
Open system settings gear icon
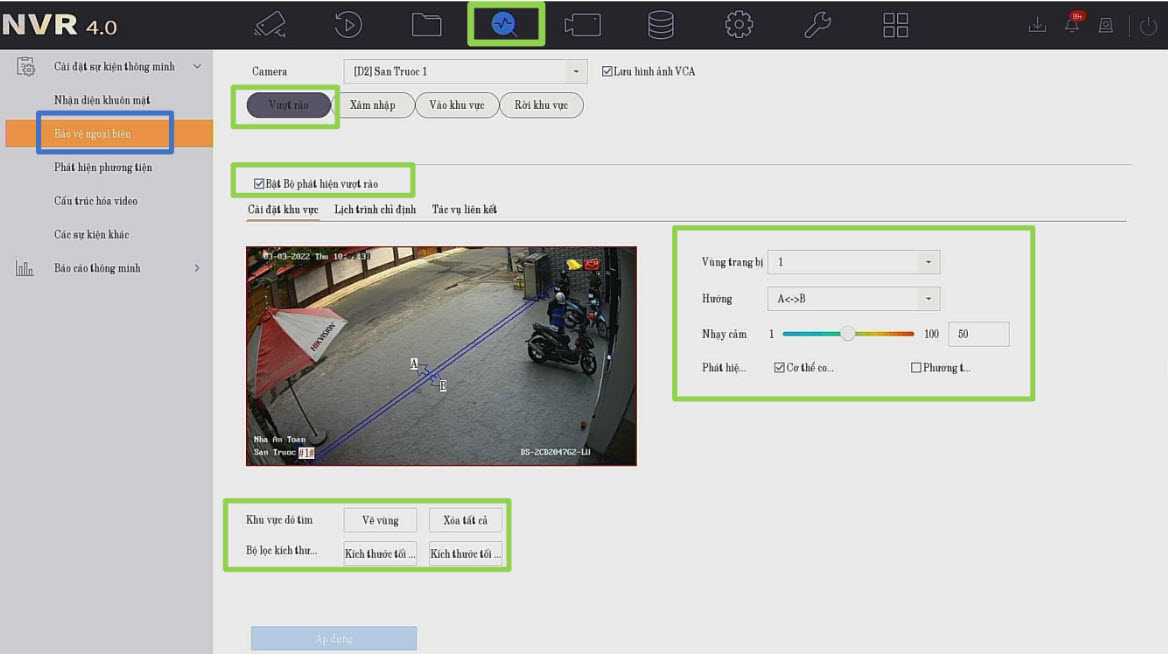[x=739, y=24]
